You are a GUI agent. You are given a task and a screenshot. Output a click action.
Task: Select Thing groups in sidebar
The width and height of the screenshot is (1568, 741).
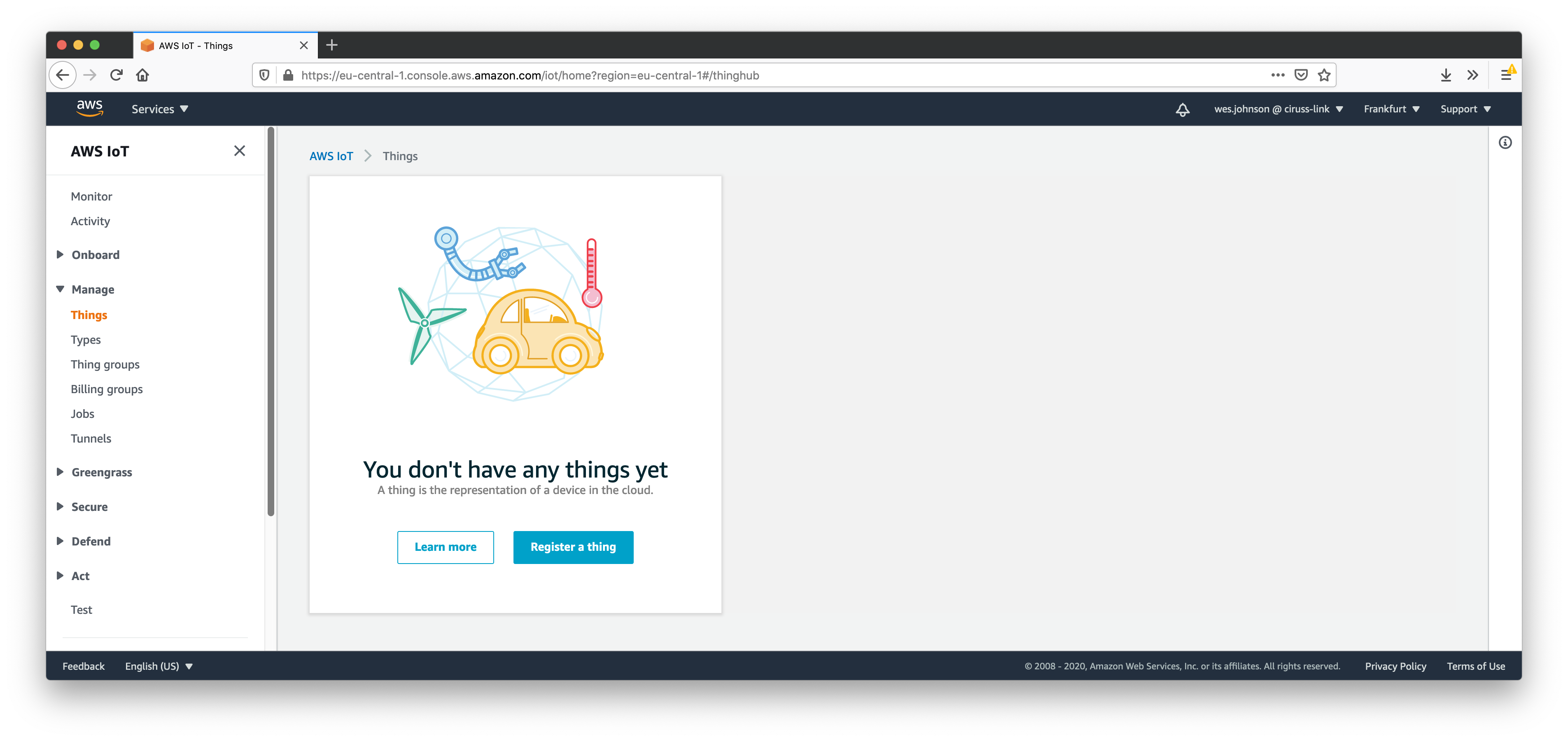tap(105, 364)
